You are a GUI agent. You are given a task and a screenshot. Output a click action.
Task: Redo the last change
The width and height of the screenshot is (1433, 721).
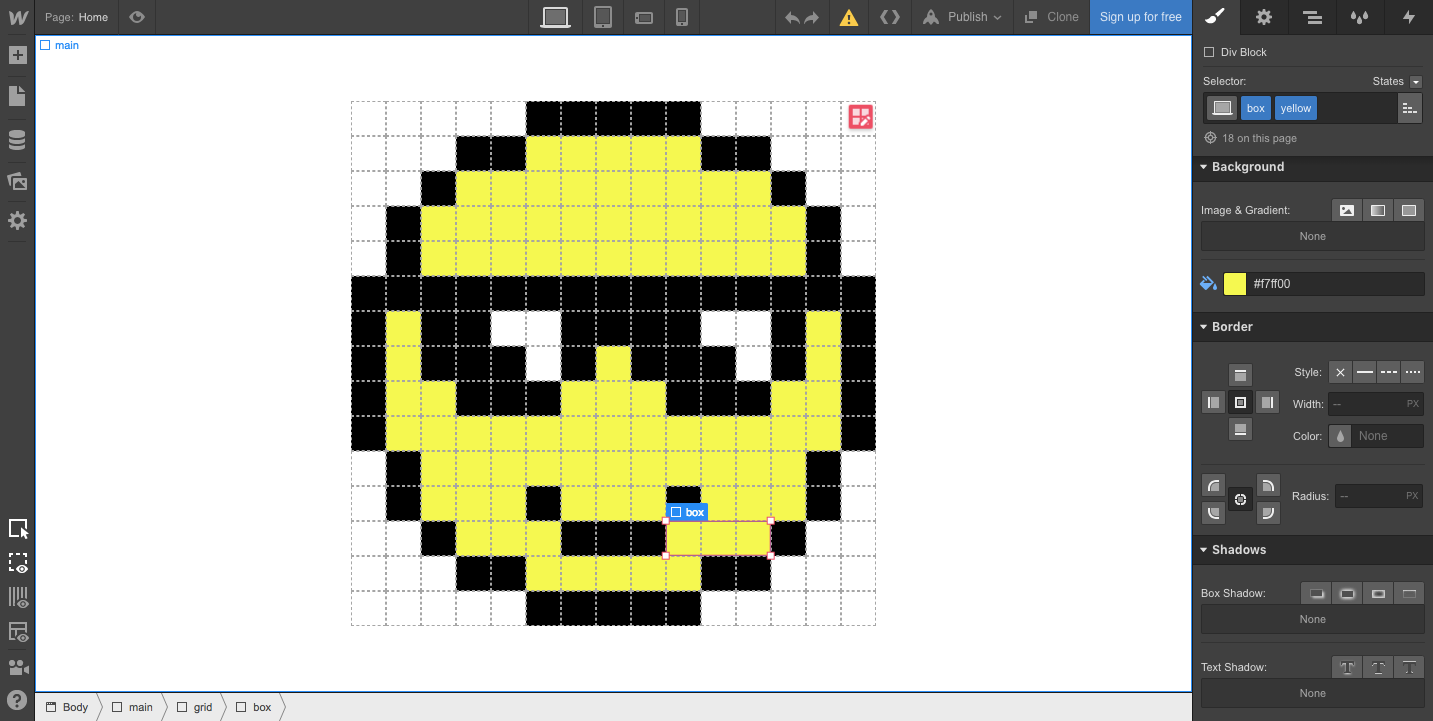812,17
